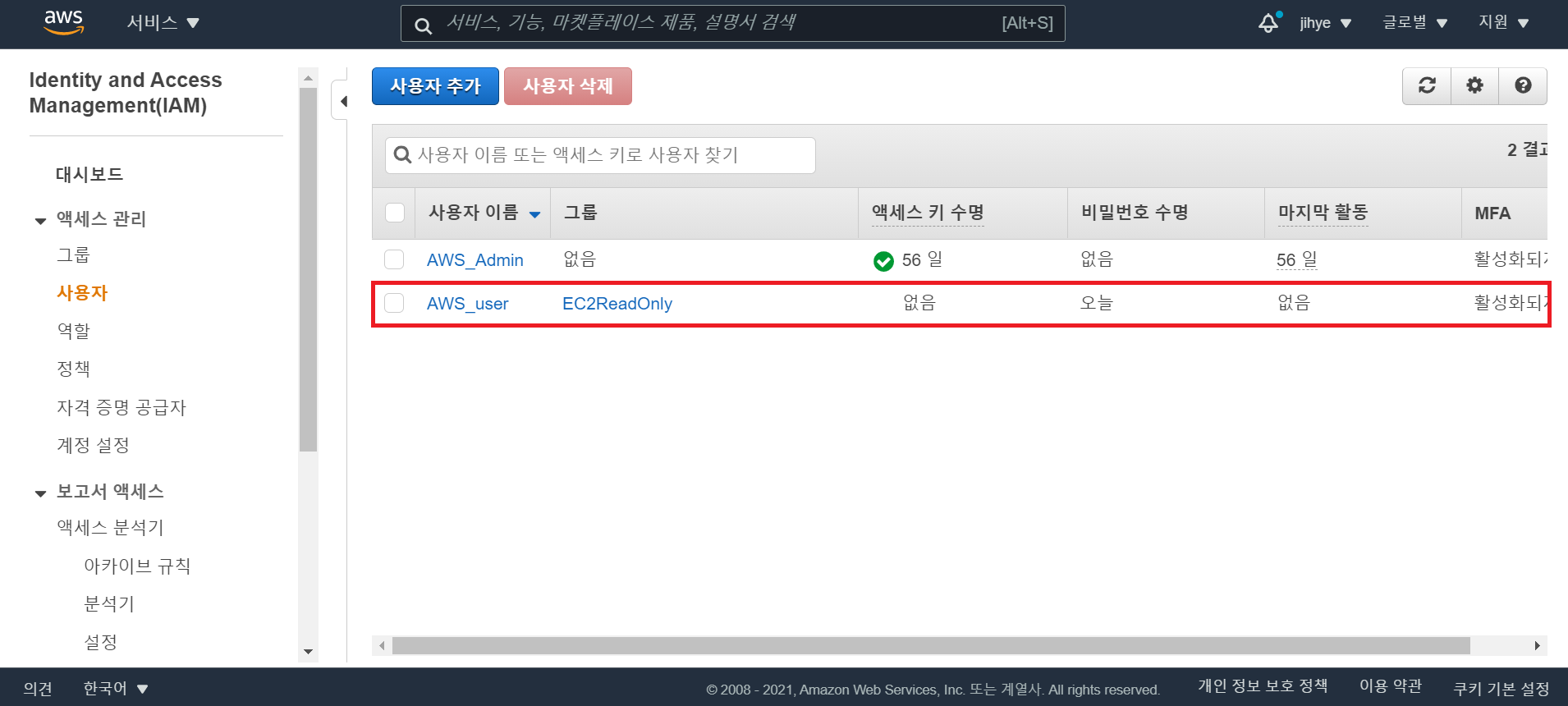
Task: Click the 액세스 키 수명 column header
Action: [x=963, y=213]
